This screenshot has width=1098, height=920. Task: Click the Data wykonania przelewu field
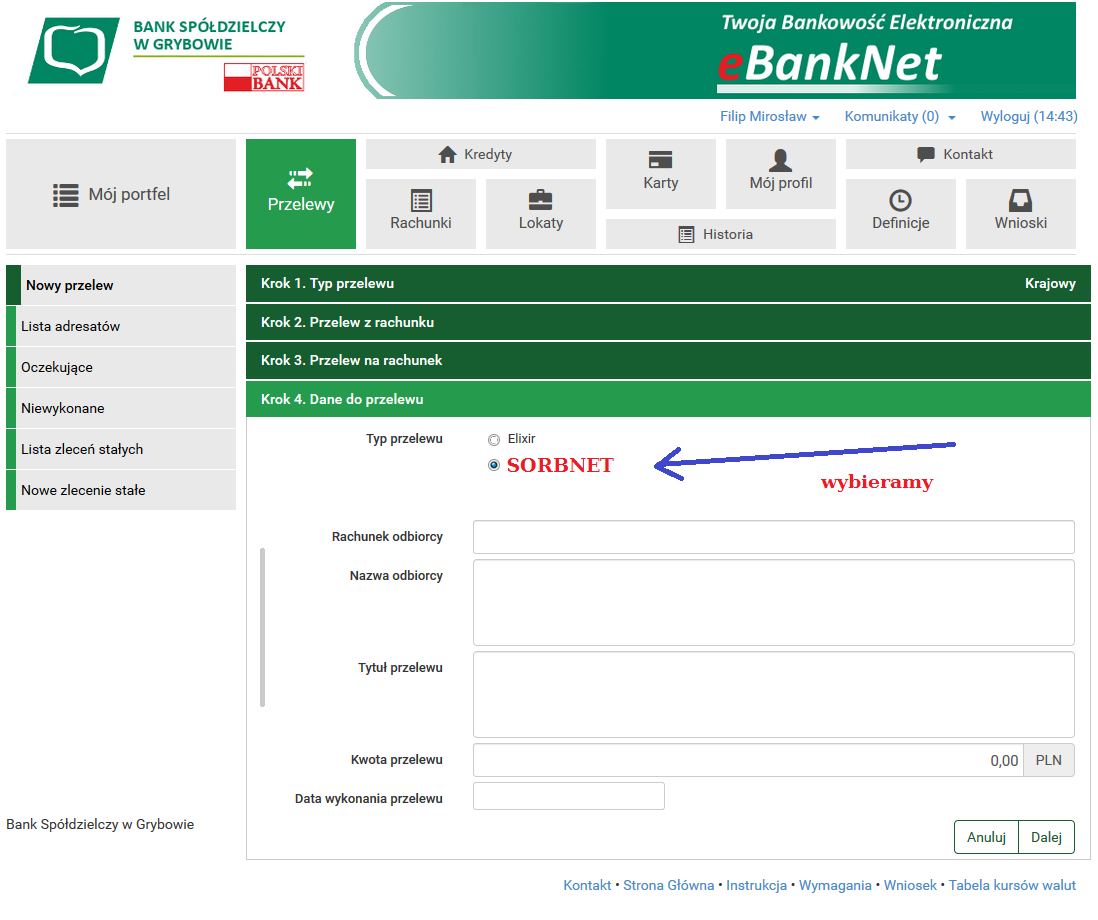[569, 796]
